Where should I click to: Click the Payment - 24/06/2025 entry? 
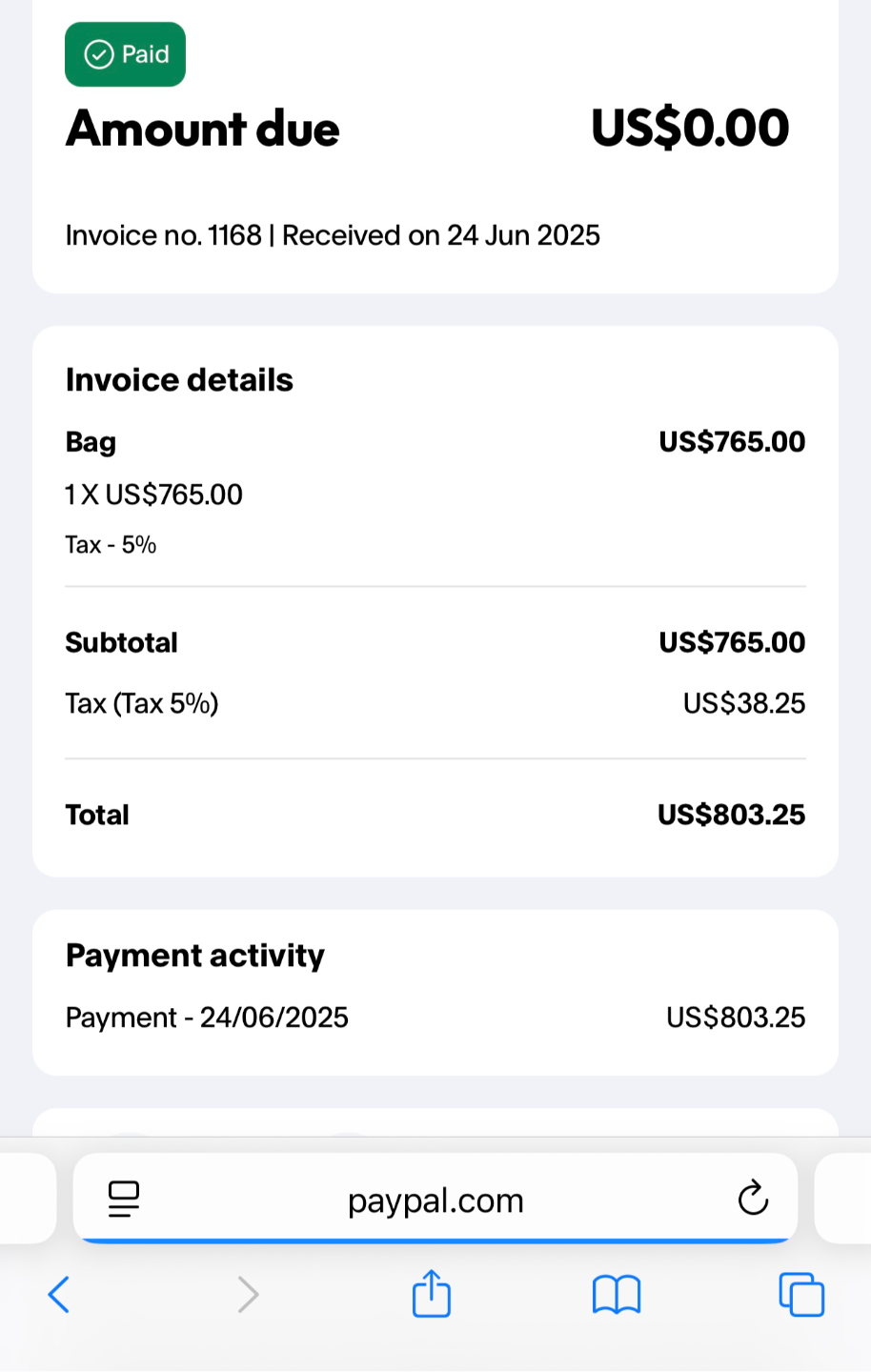207,1018
